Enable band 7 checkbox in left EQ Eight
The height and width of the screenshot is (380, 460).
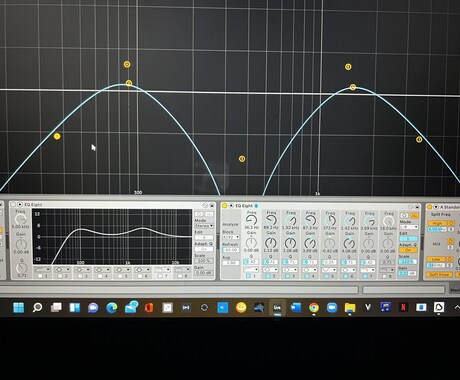point(160,276)
